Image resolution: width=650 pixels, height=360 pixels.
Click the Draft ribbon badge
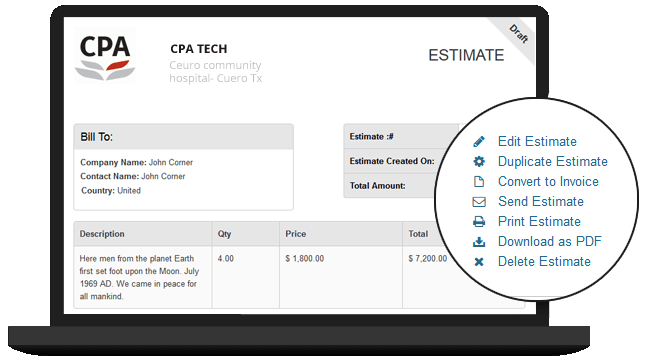[519, 34]
